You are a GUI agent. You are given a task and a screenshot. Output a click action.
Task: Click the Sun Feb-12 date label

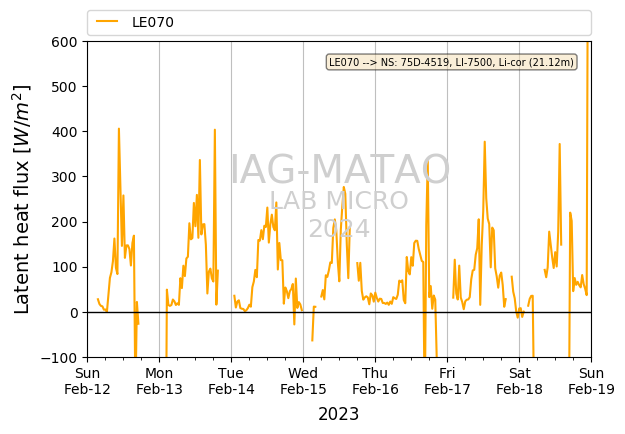click(x=87, y=381)
